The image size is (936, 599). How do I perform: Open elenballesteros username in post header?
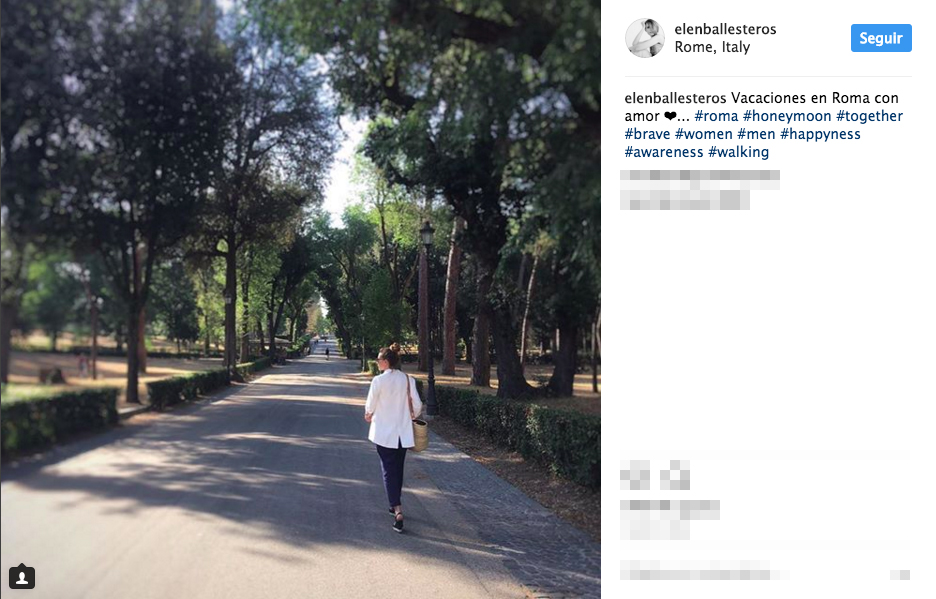pos(725,29)
